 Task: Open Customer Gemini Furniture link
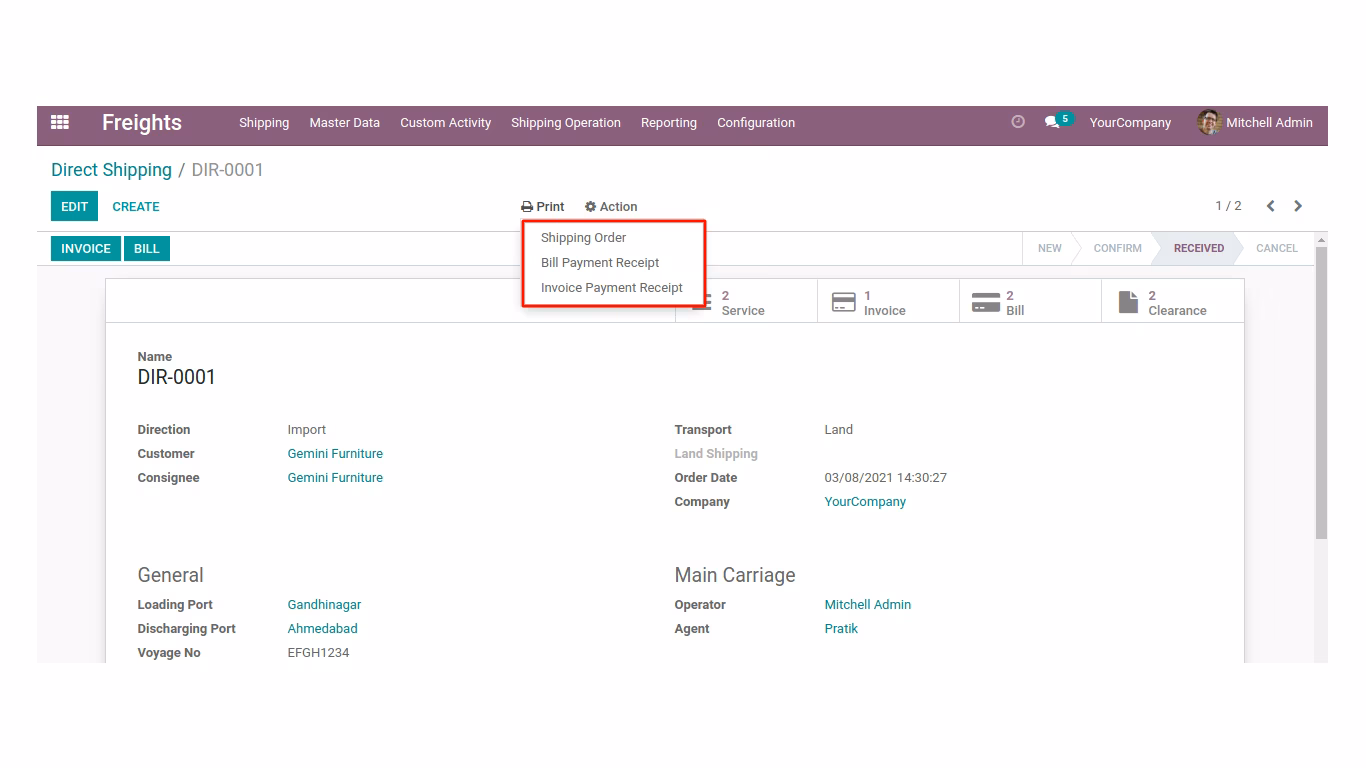335,454
